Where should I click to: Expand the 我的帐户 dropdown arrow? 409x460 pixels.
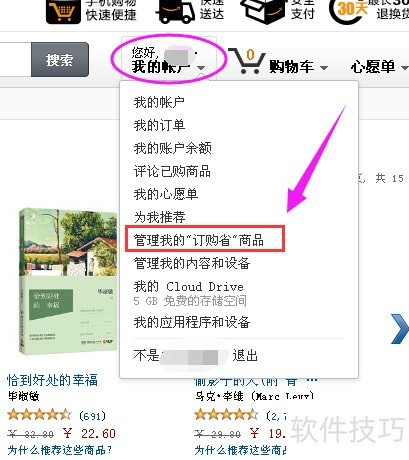click(x=201, y=68)
